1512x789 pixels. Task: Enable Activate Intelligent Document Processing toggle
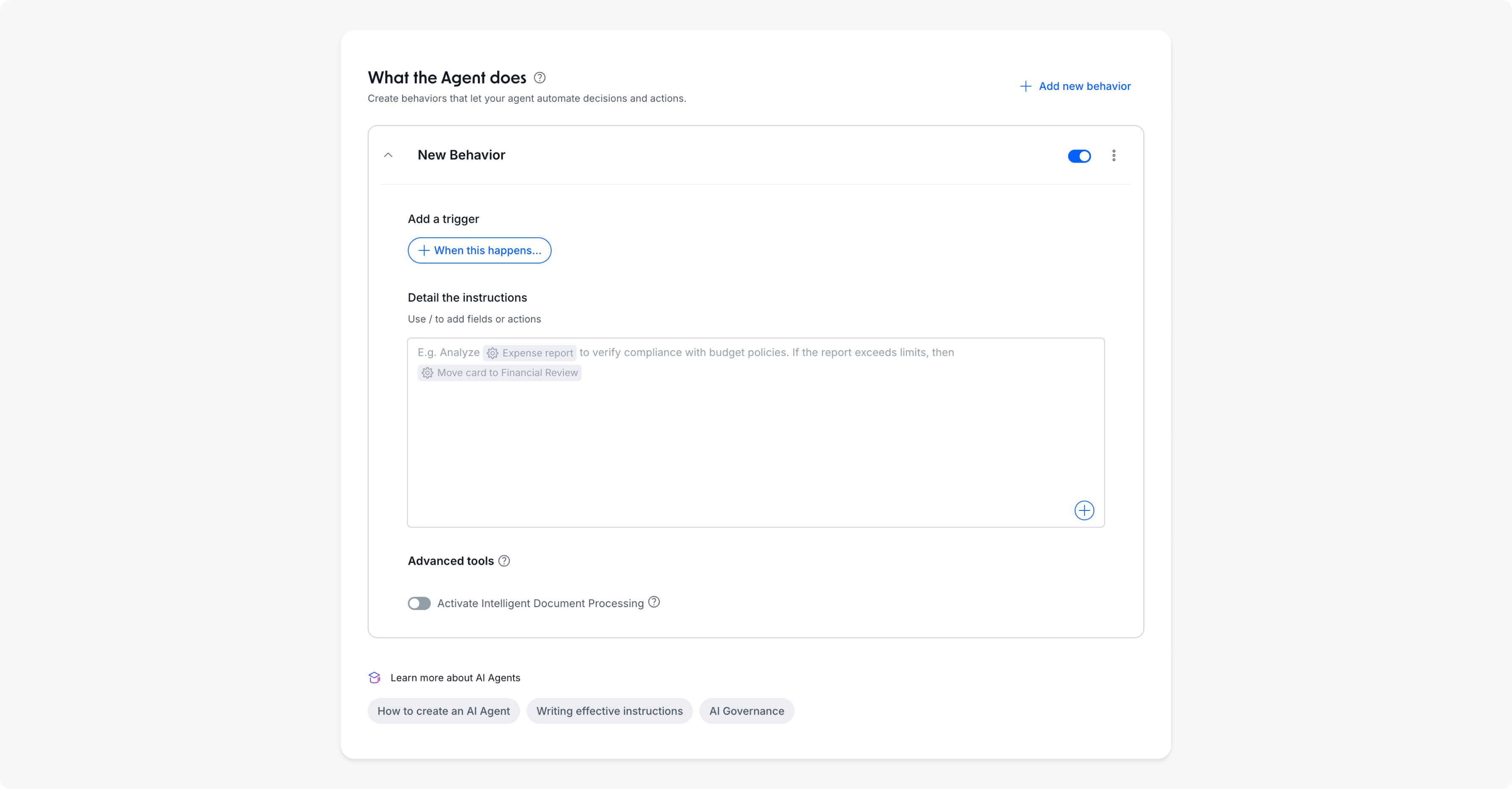[x=419, y=603]
